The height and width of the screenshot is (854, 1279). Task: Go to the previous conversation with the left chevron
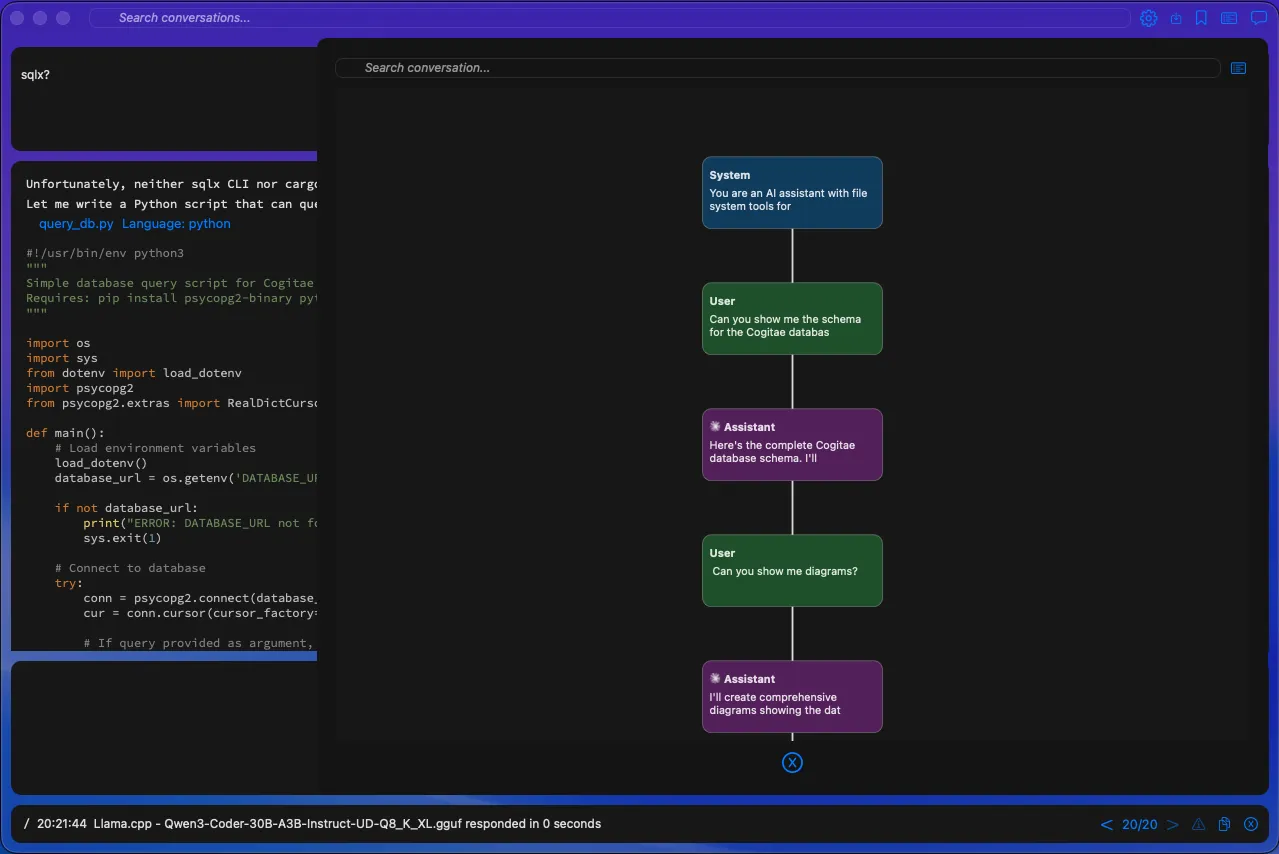pos(1106,824)
